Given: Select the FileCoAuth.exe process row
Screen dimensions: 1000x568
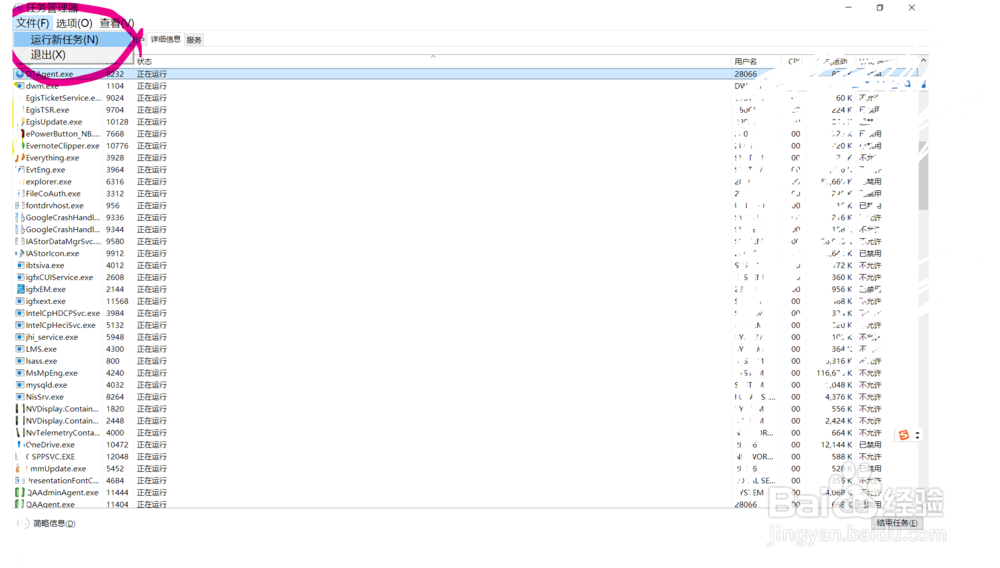Looking at the screenshot, I should click(x=466, y=194).
